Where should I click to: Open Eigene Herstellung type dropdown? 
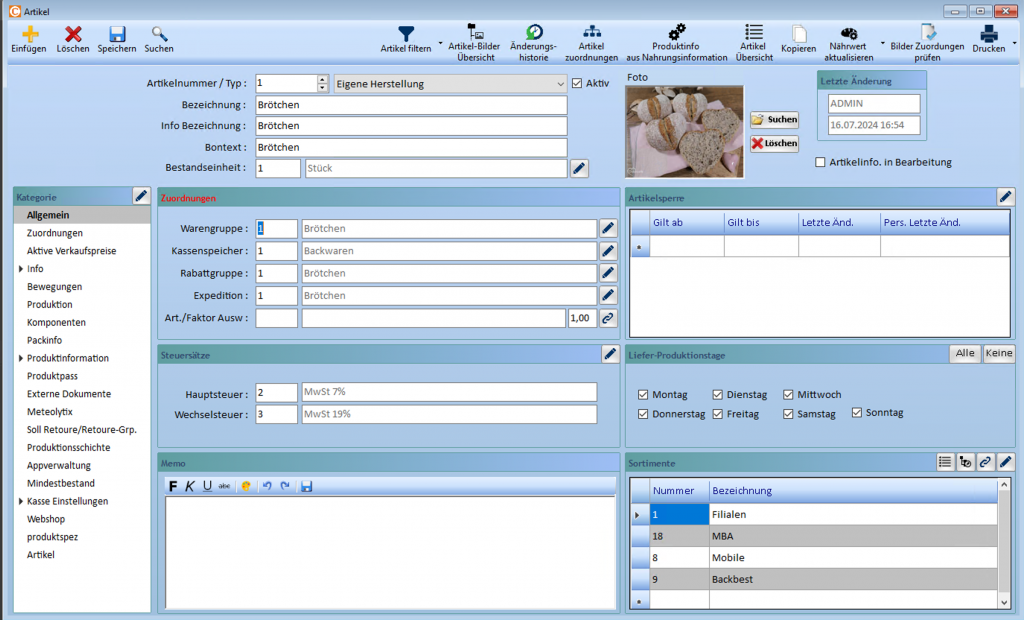(x=559, y=84)
